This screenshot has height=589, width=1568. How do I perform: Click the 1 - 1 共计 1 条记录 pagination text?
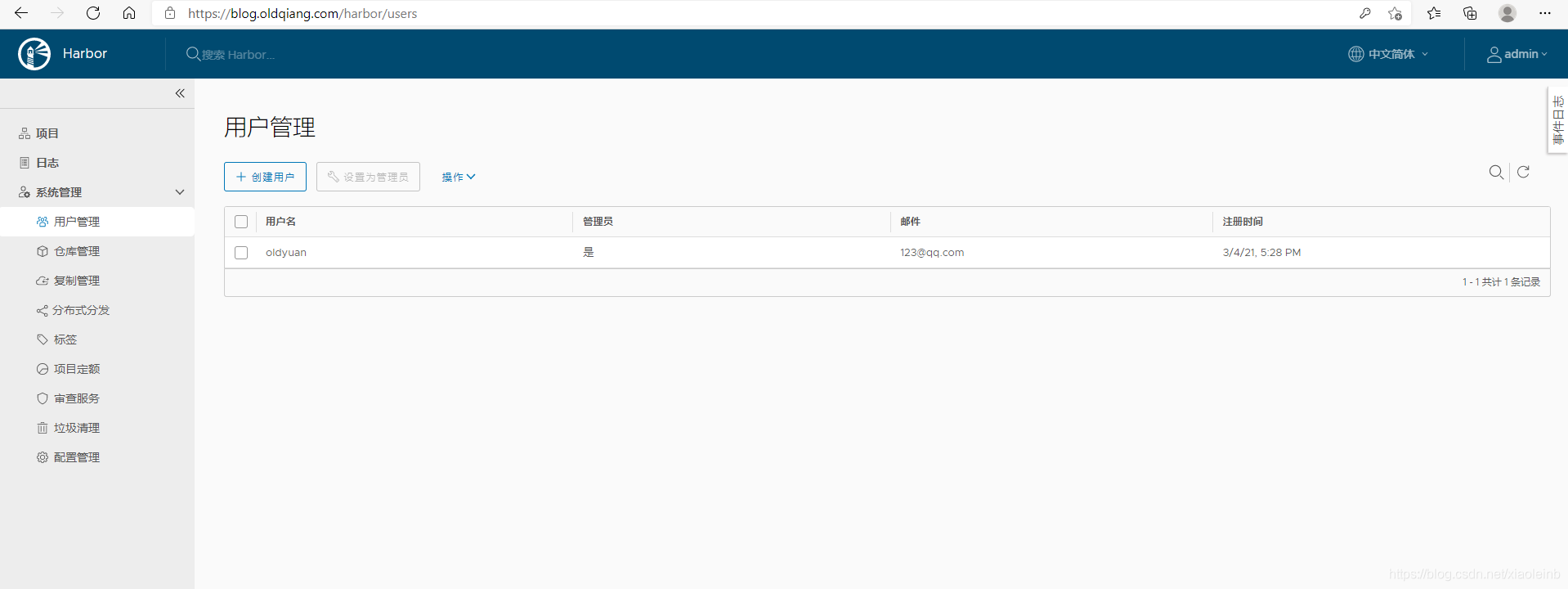point(1501,282)
